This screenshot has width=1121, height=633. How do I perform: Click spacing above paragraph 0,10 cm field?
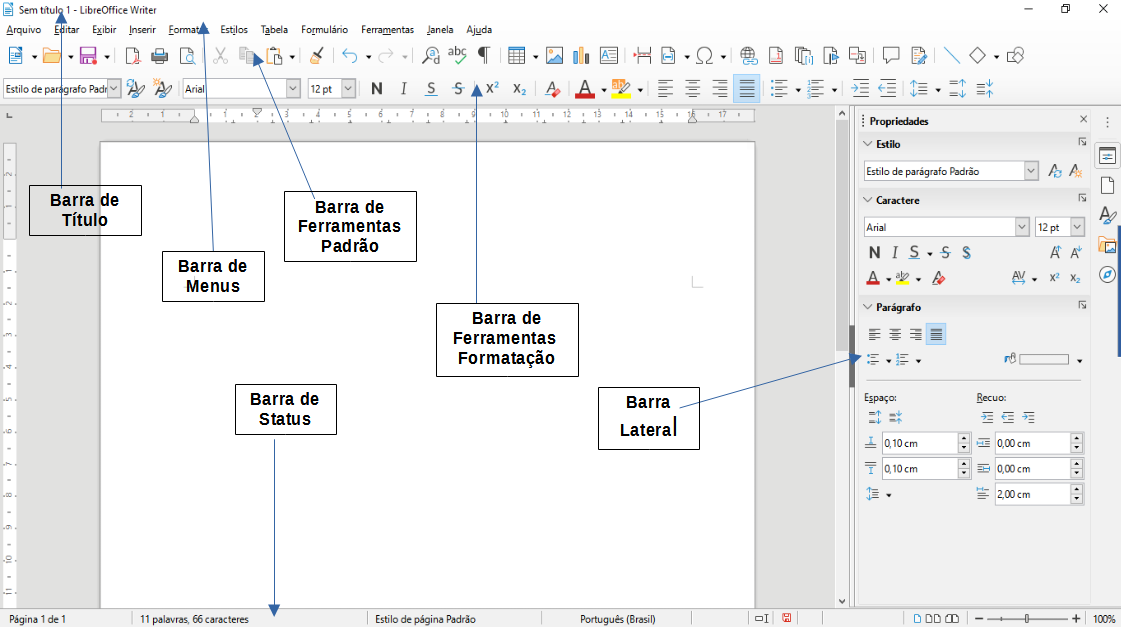(x=919, y=443)
